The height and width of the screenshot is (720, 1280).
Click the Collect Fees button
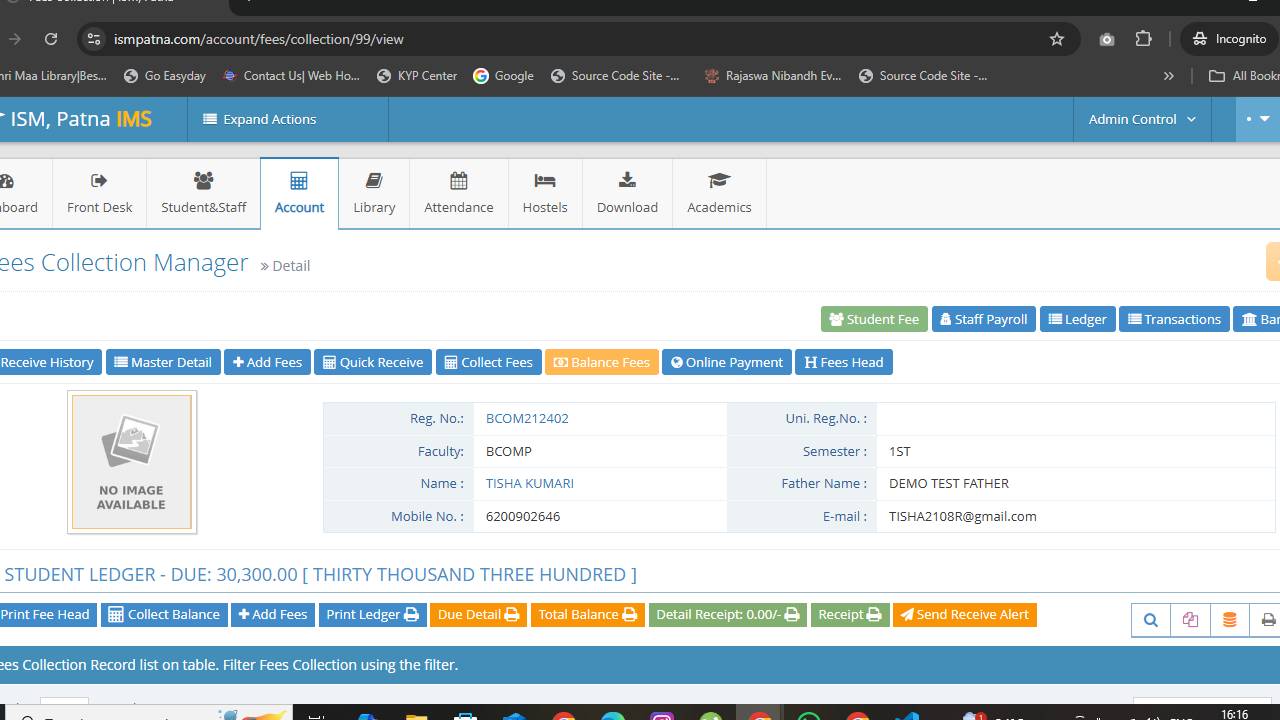488,362
